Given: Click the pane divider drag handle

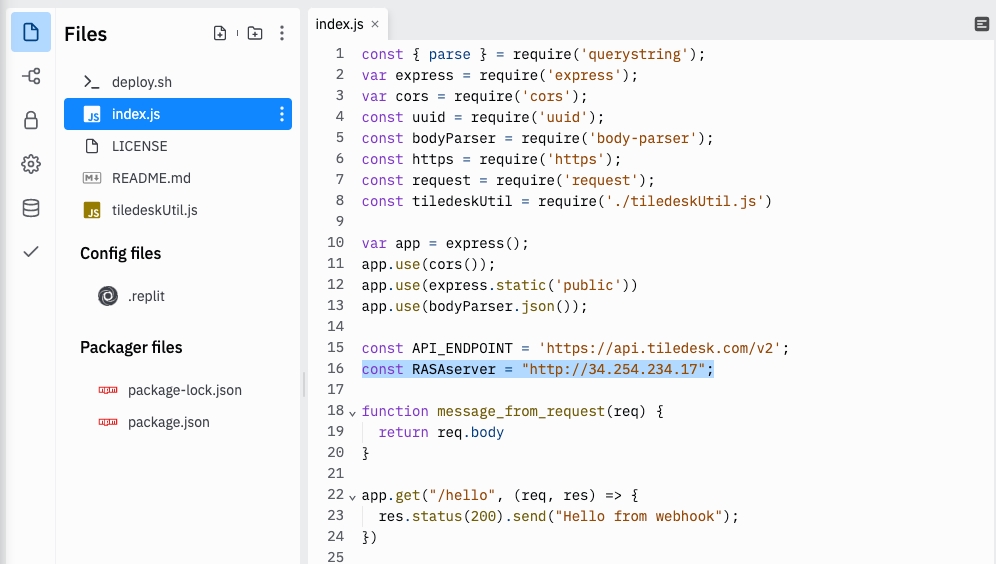Looking at the screenshot, I should tap(303, 385).
